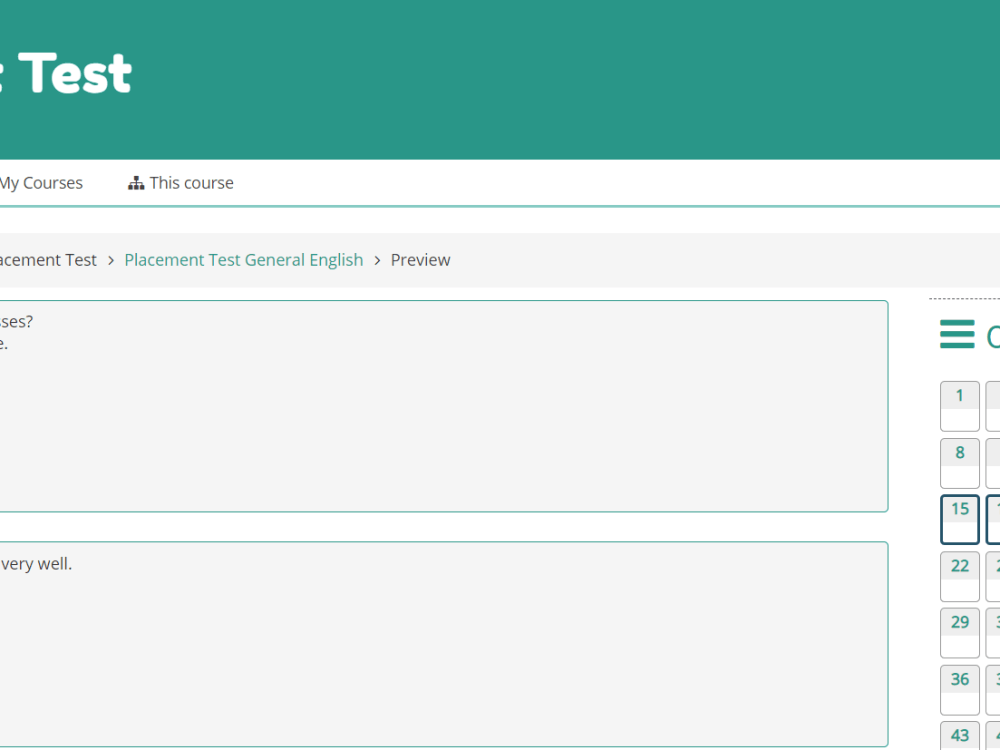Go to question 43 in quiz navigation
This screenshot has width=1000, height=750.
click(960, 736)
